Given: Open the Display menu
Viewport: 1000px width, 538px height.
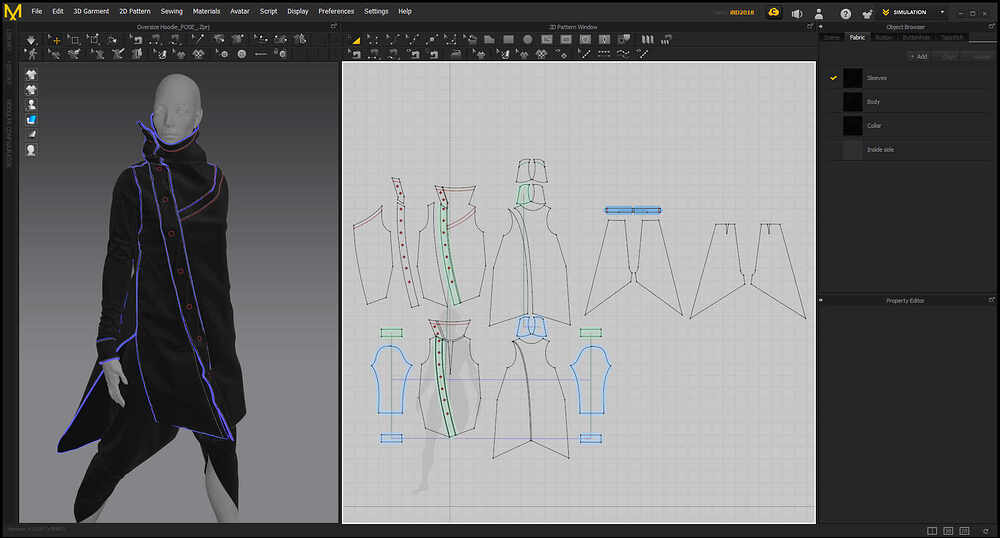Looking at the screenshot, I should point(298,11).
